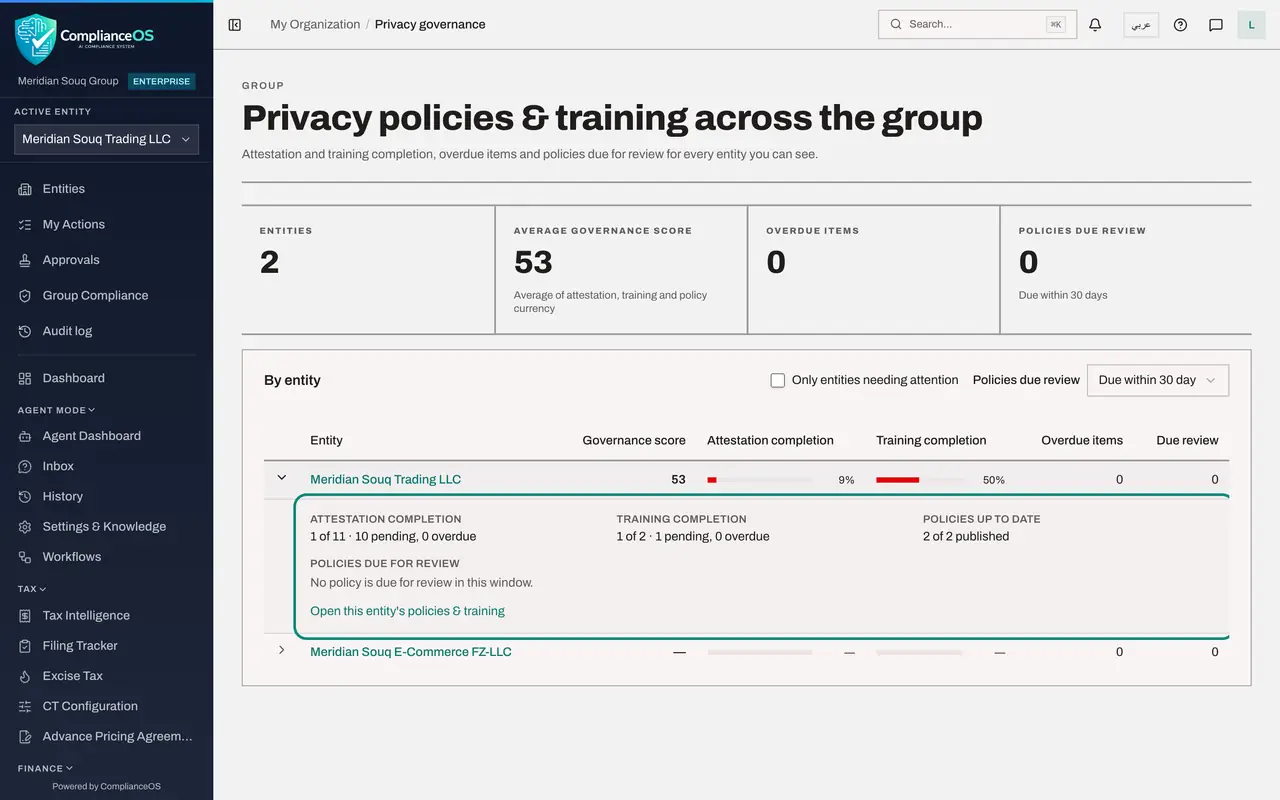Image resolution: width=1280 pixels, height=800 pixels.
Task: Open the help question mark icon
Action: click(x=1180, y=25)
